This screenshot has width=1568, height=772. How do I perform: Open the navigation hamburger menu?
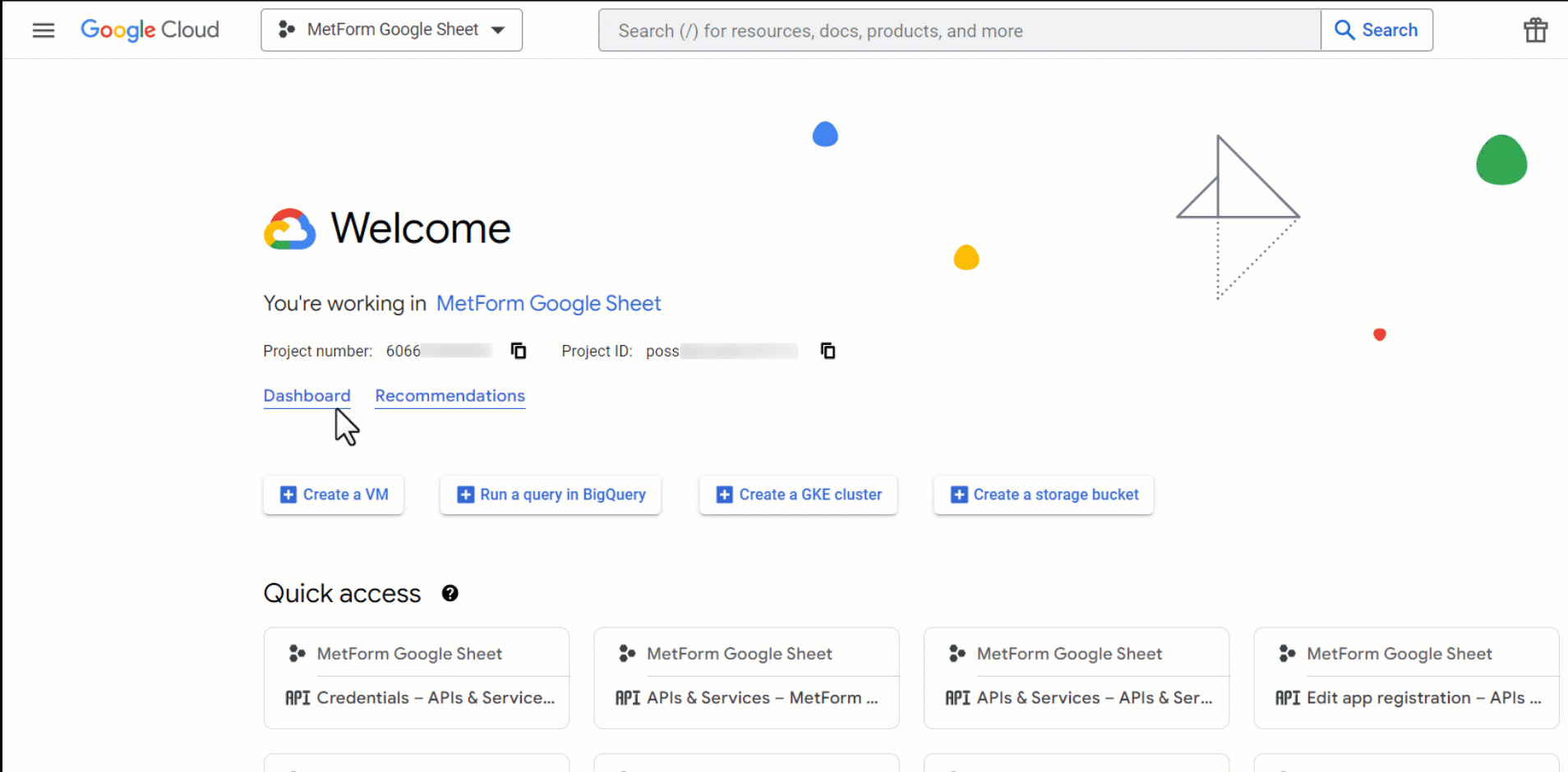pos(43,30)
